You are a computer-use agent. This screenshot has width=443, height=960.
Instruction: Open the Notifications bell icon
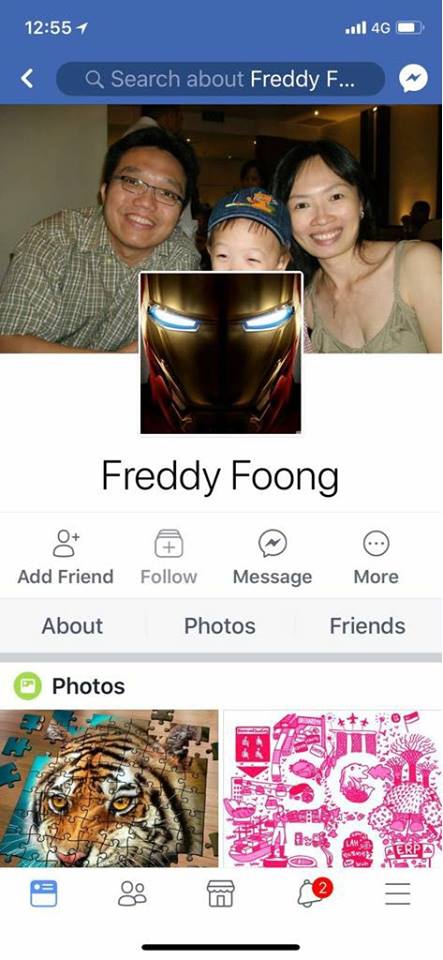[x=310, y=893]
